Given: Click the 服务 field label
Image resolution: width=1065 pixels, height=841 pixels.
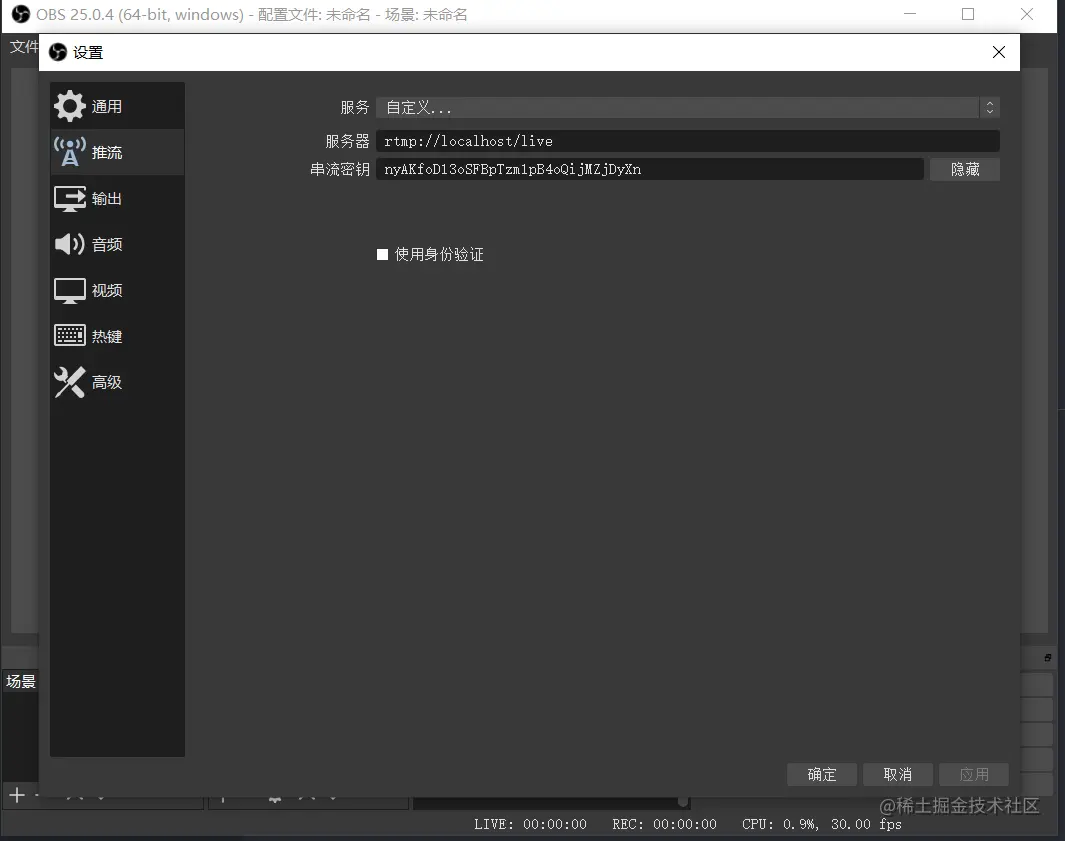Looking at the screenshot, I should point(355,107).
